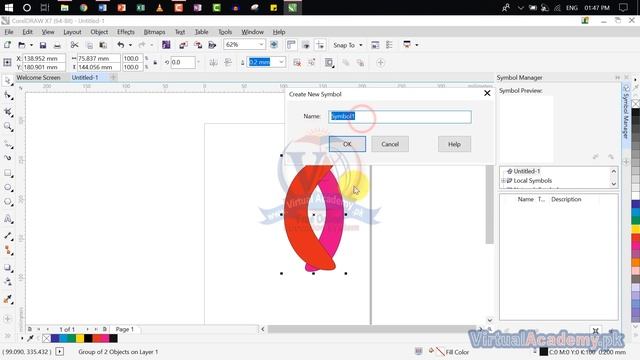
Task: Select the Ellipse tool
Action: point(7,187)
